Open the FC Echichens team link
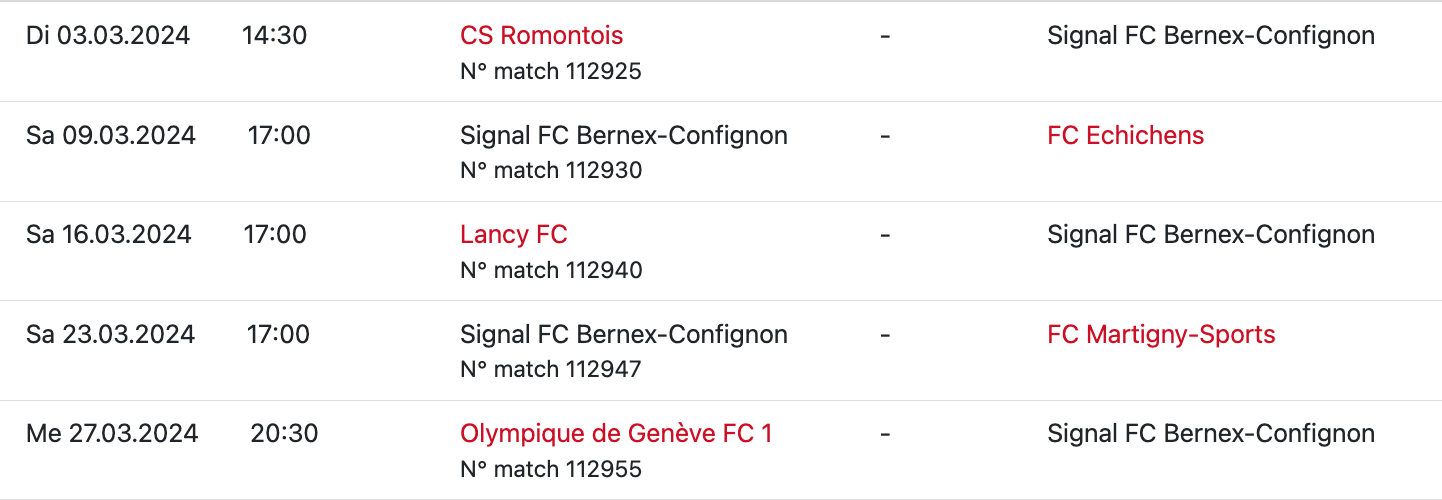Viewport: 1442px width, 500px height. click(1125, 136)
